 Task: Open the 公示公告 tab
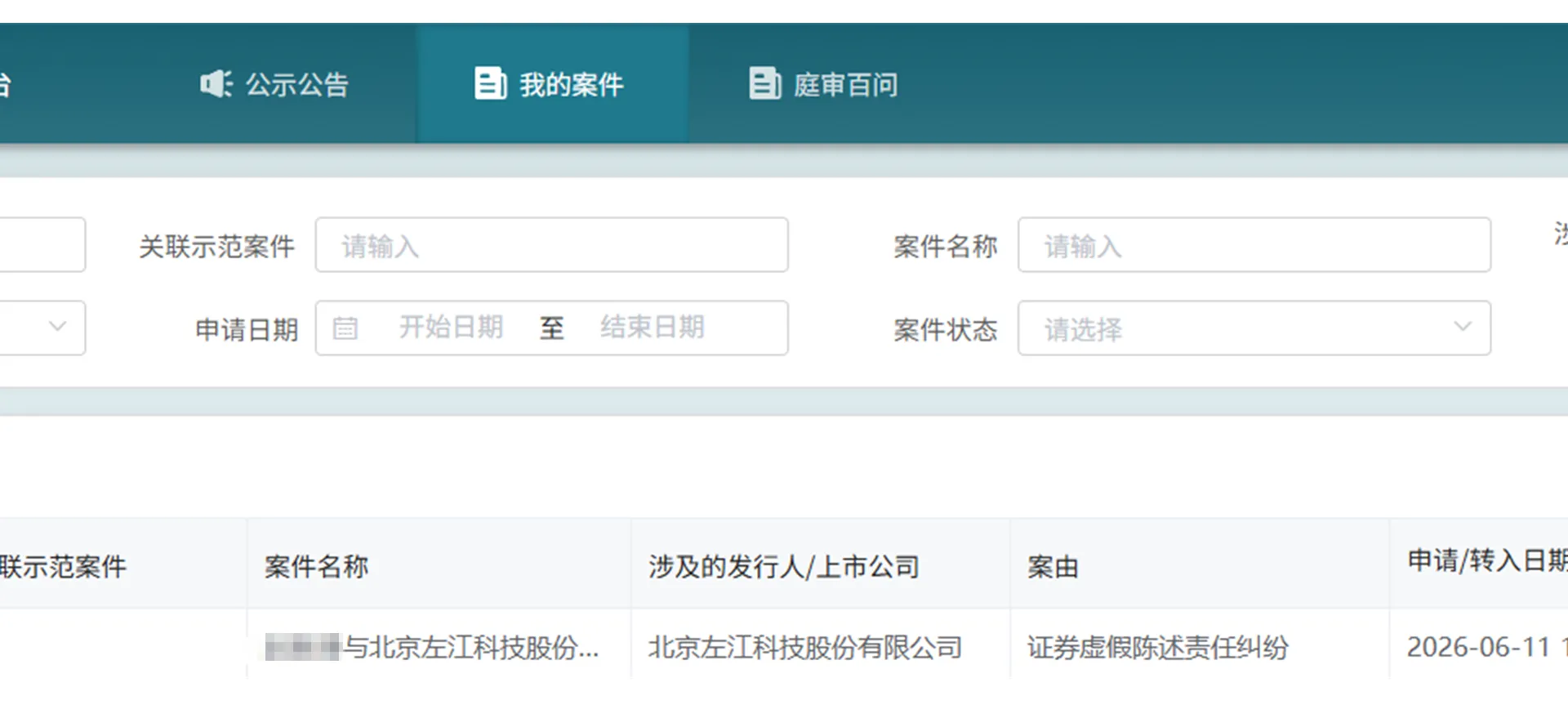click(275, 83)
